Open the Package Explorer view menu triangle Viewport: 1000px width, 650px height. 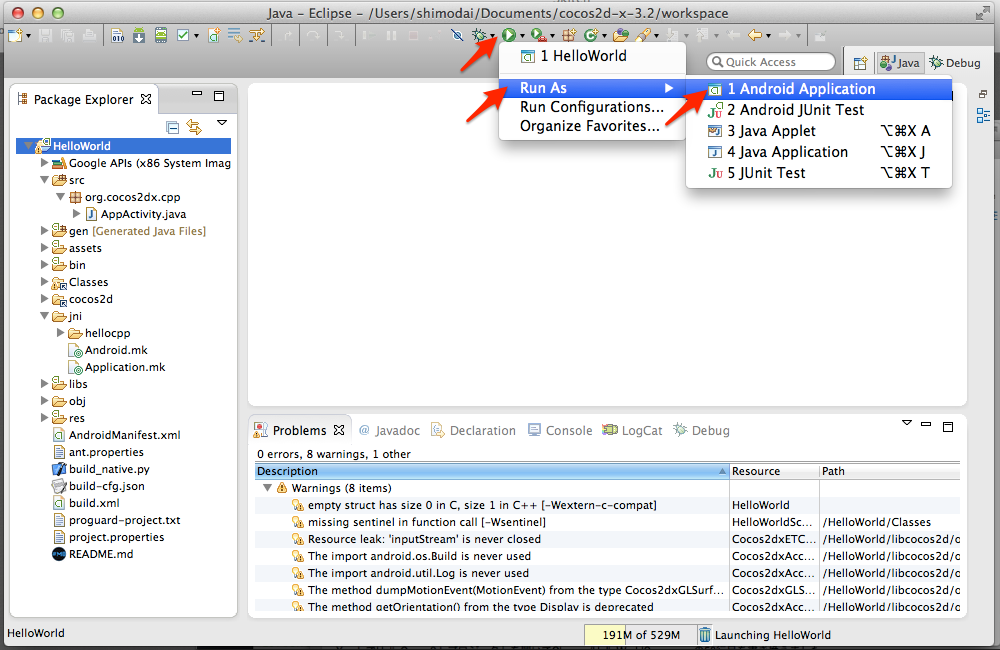[222, 122]
